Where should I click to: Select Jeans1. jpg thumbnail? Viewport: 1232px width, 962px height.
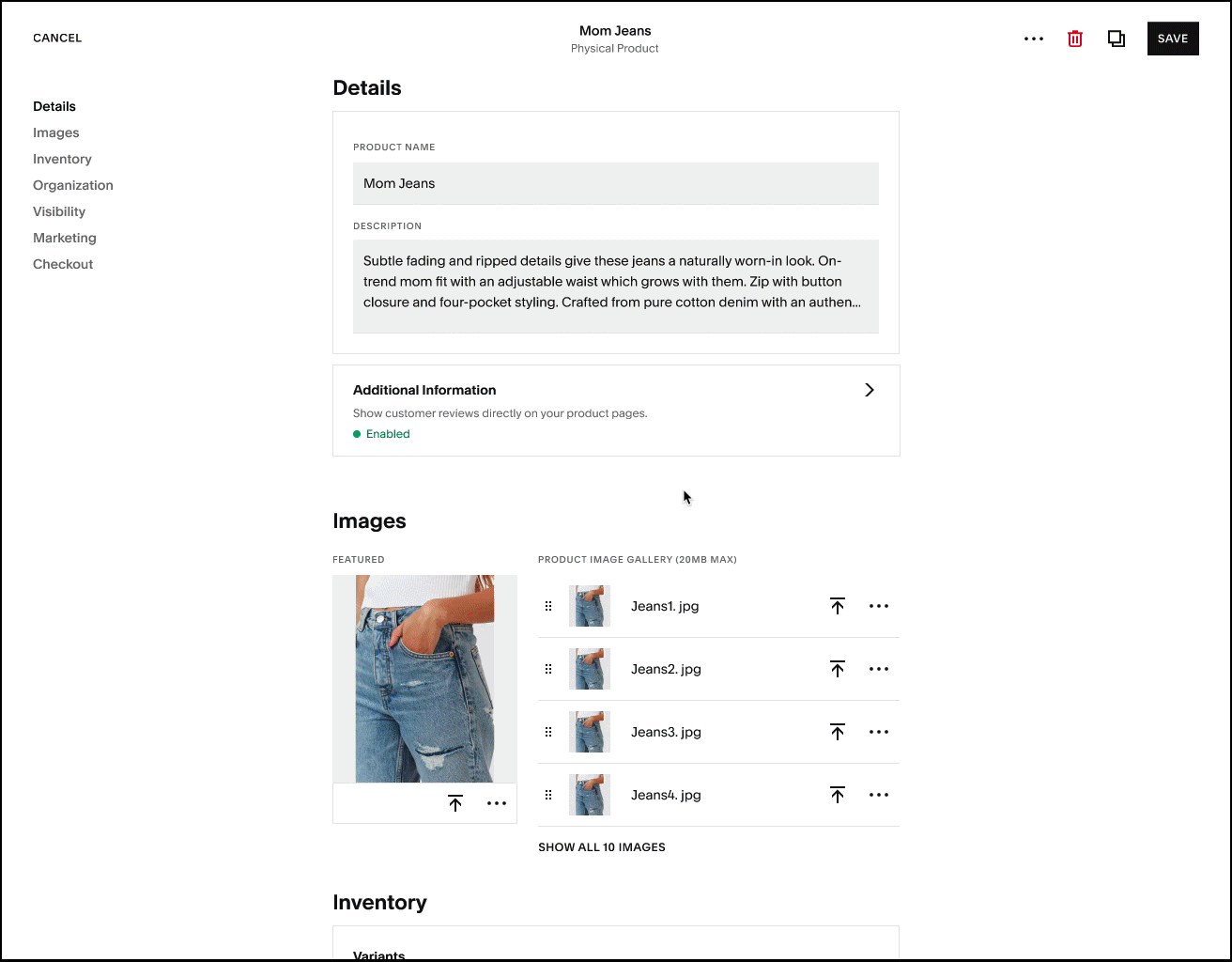pos(590,606)
